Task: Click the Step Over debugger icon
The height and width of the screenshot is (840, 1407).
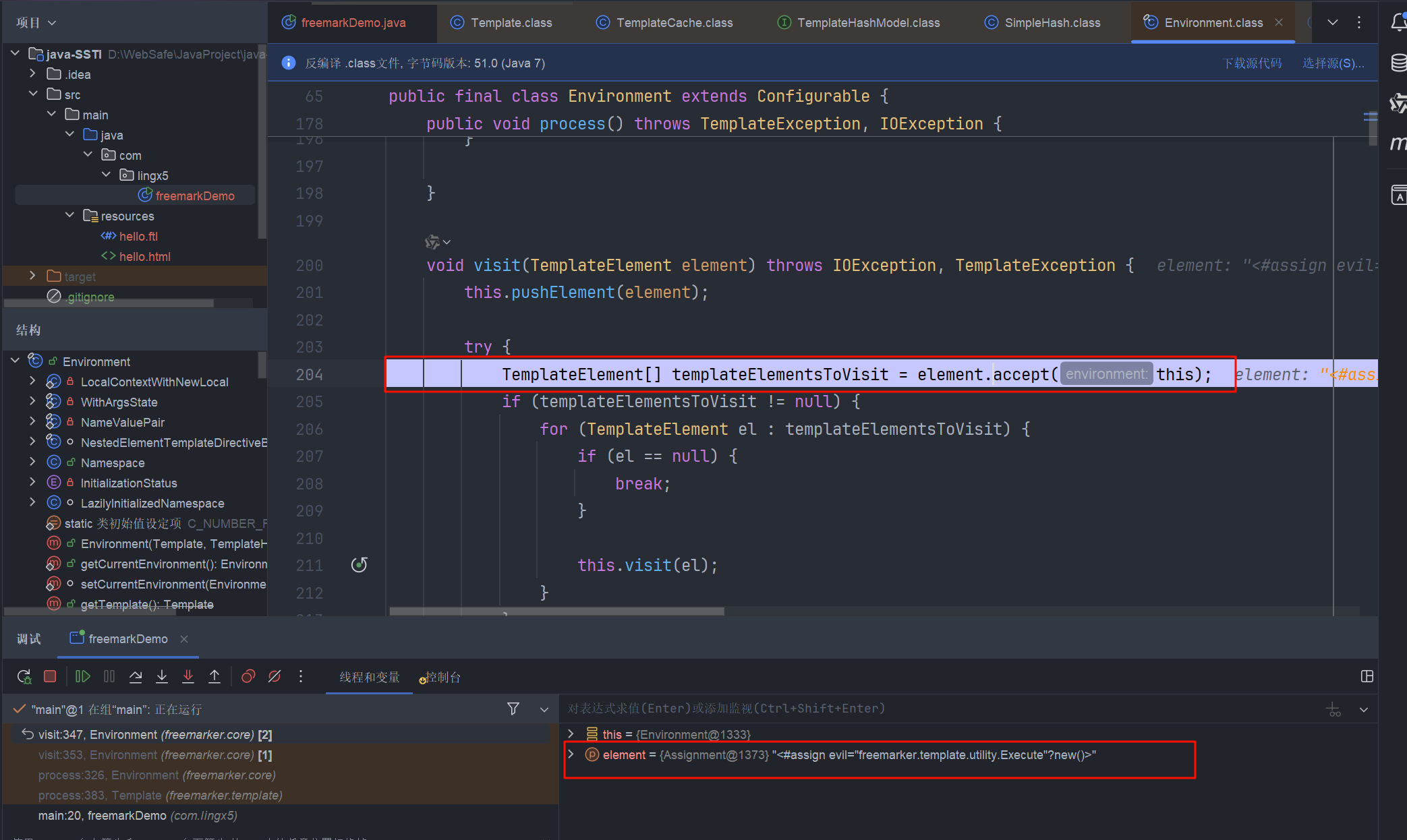Action: click(x=136, y=676)
